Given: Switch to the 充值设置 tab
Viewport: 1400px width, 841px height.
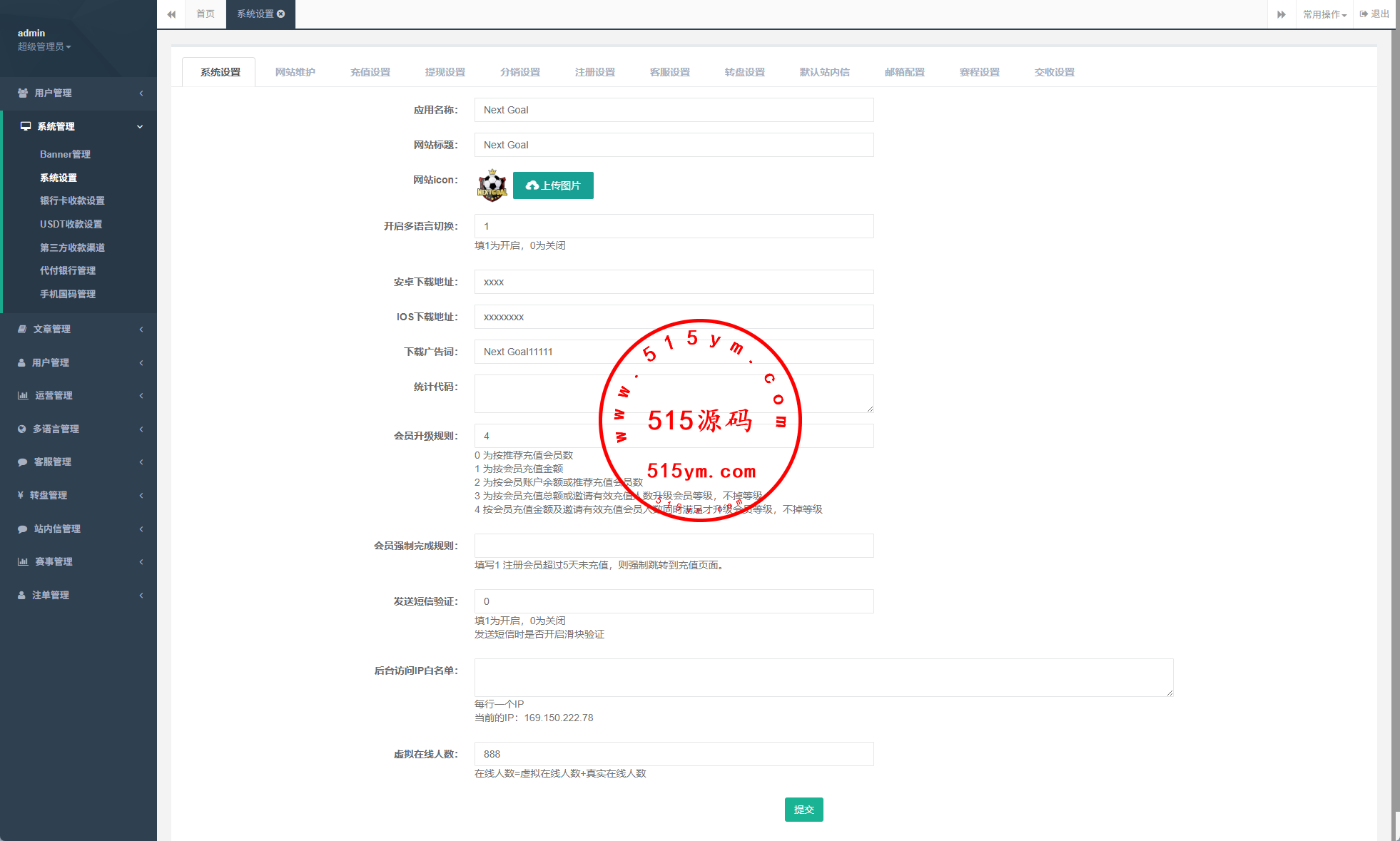Looking at the screenshot, I should (x=370, y=72).
